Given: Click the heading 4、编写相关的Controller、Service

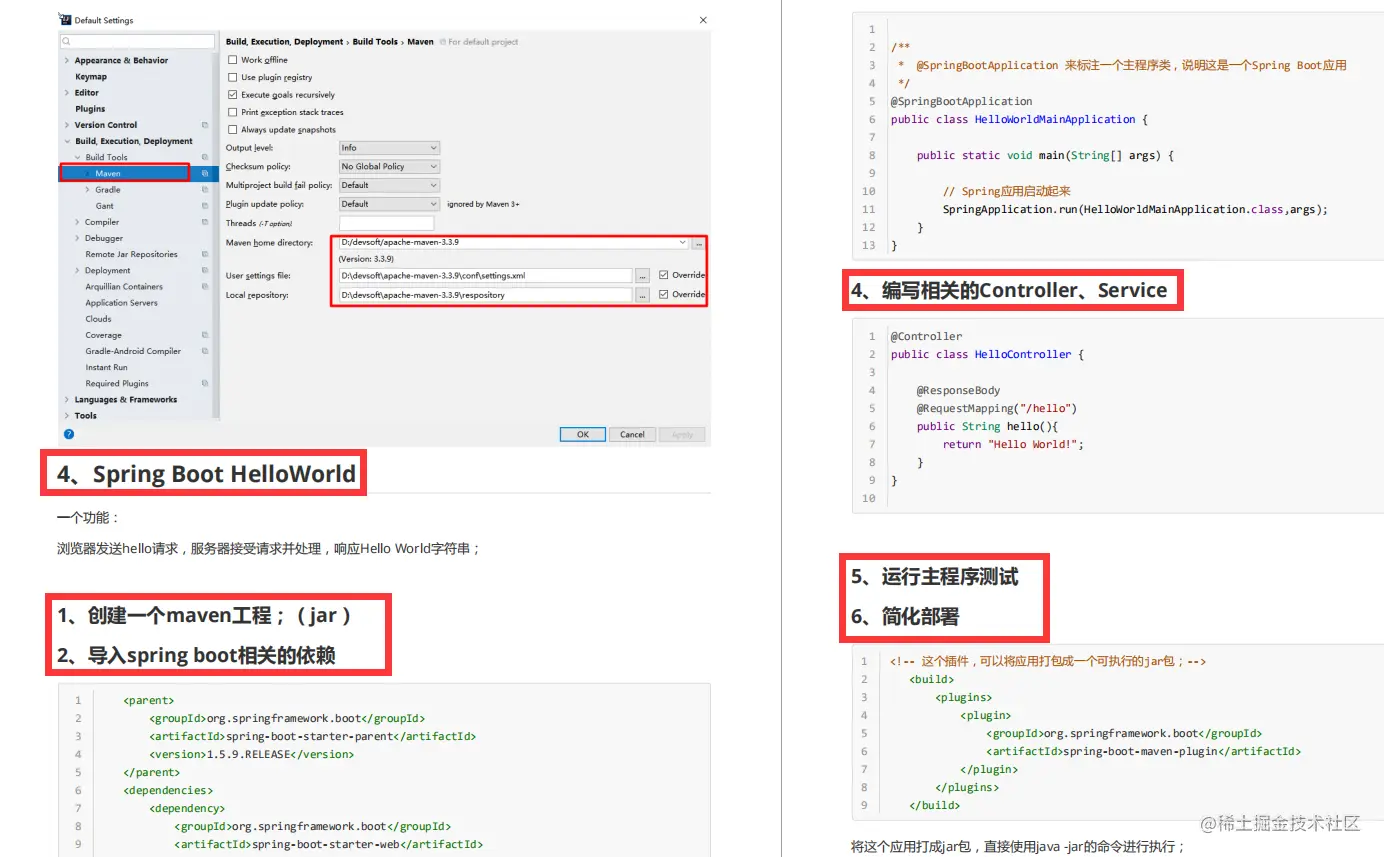Looking at the screenshot, I should (x=1008, y=290).
